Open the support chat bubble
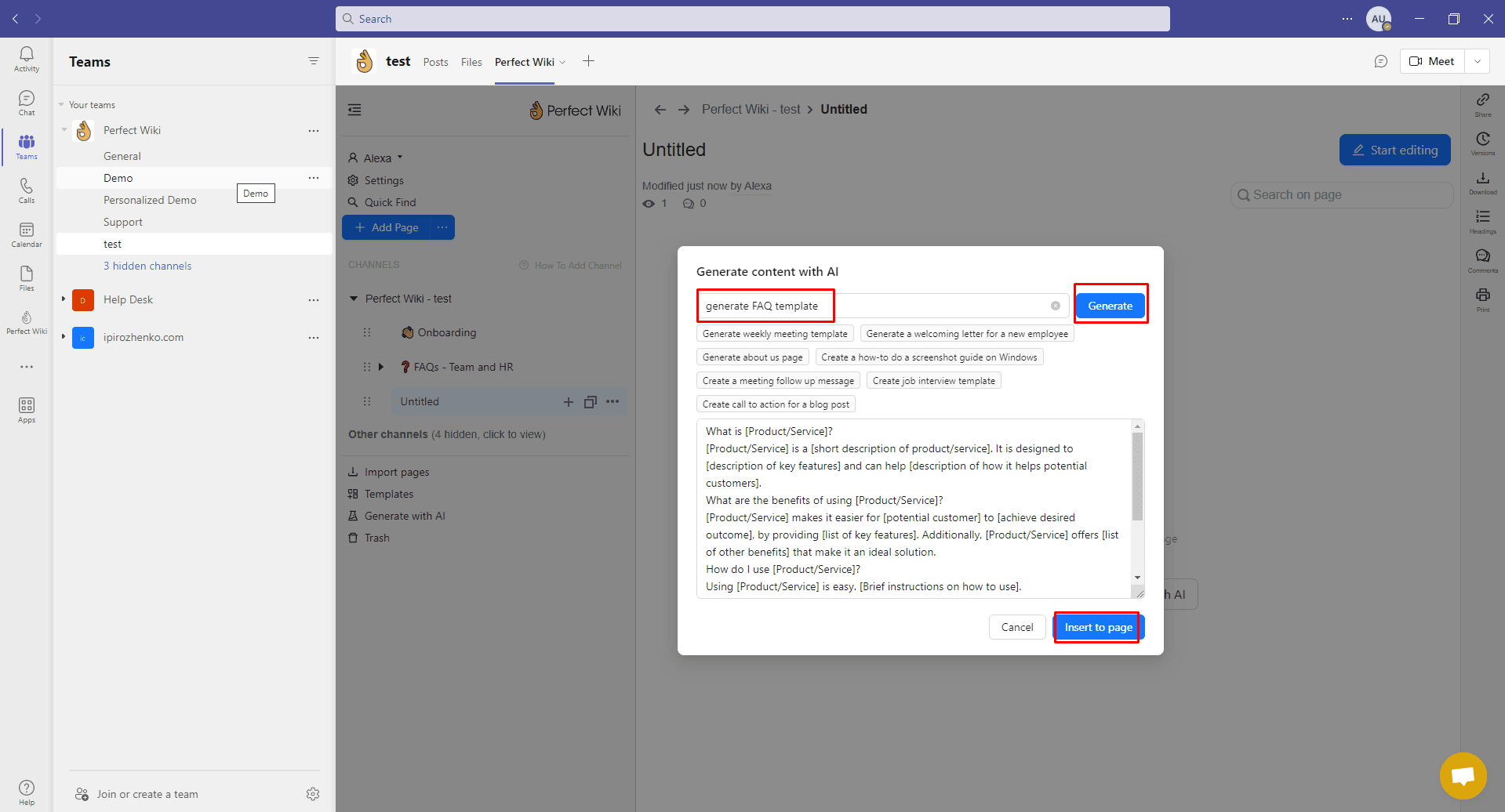Viewport: 1505px width, 812px height. 1463,776
